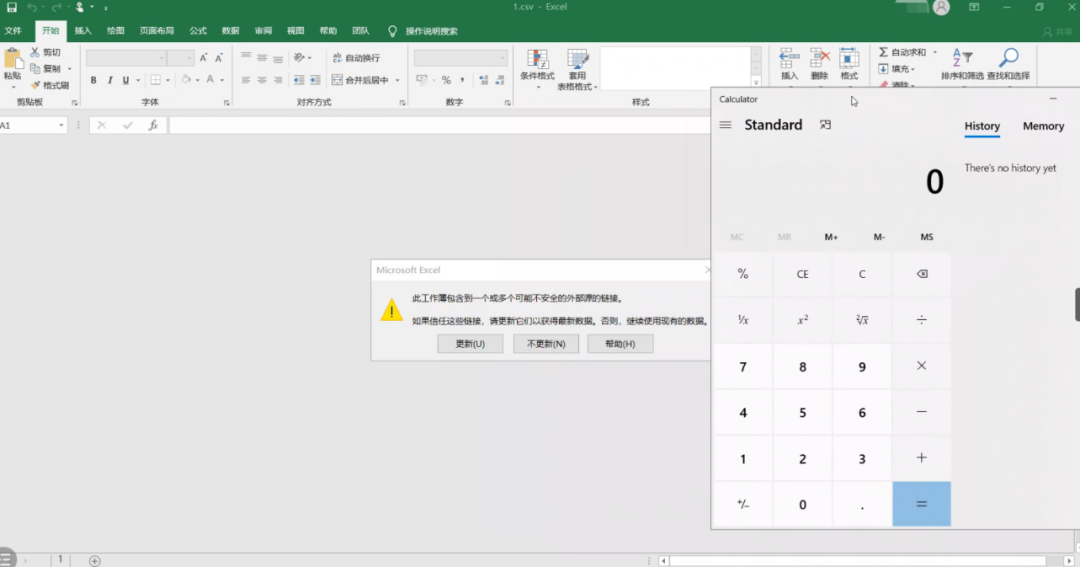The width and height of the screenshot is (1080, 567).
Task: Click the equals button in Calculator
Action: 922,504
